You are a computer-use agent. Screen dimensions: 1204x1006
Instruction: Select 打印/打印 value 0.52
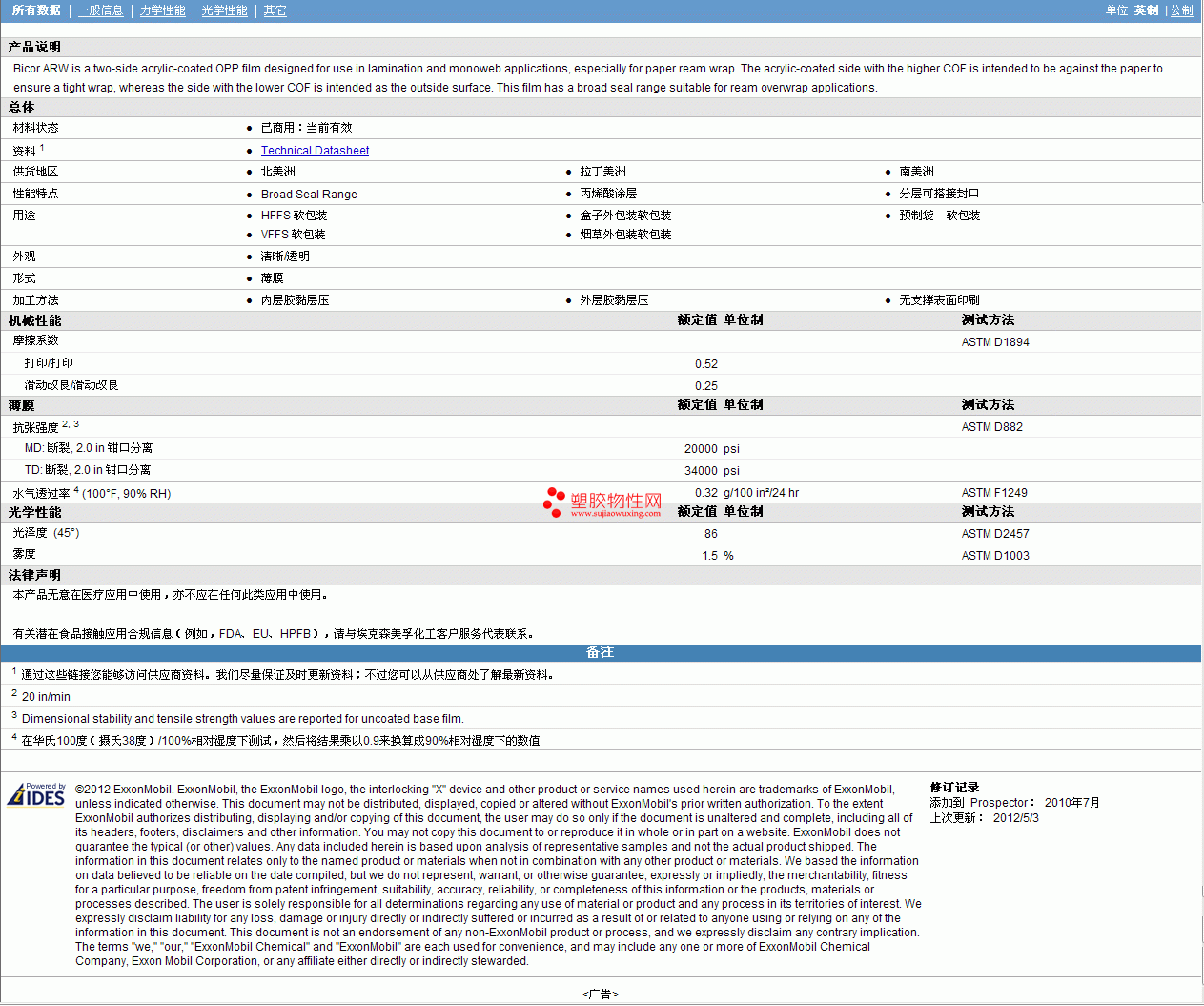[706, 364]
